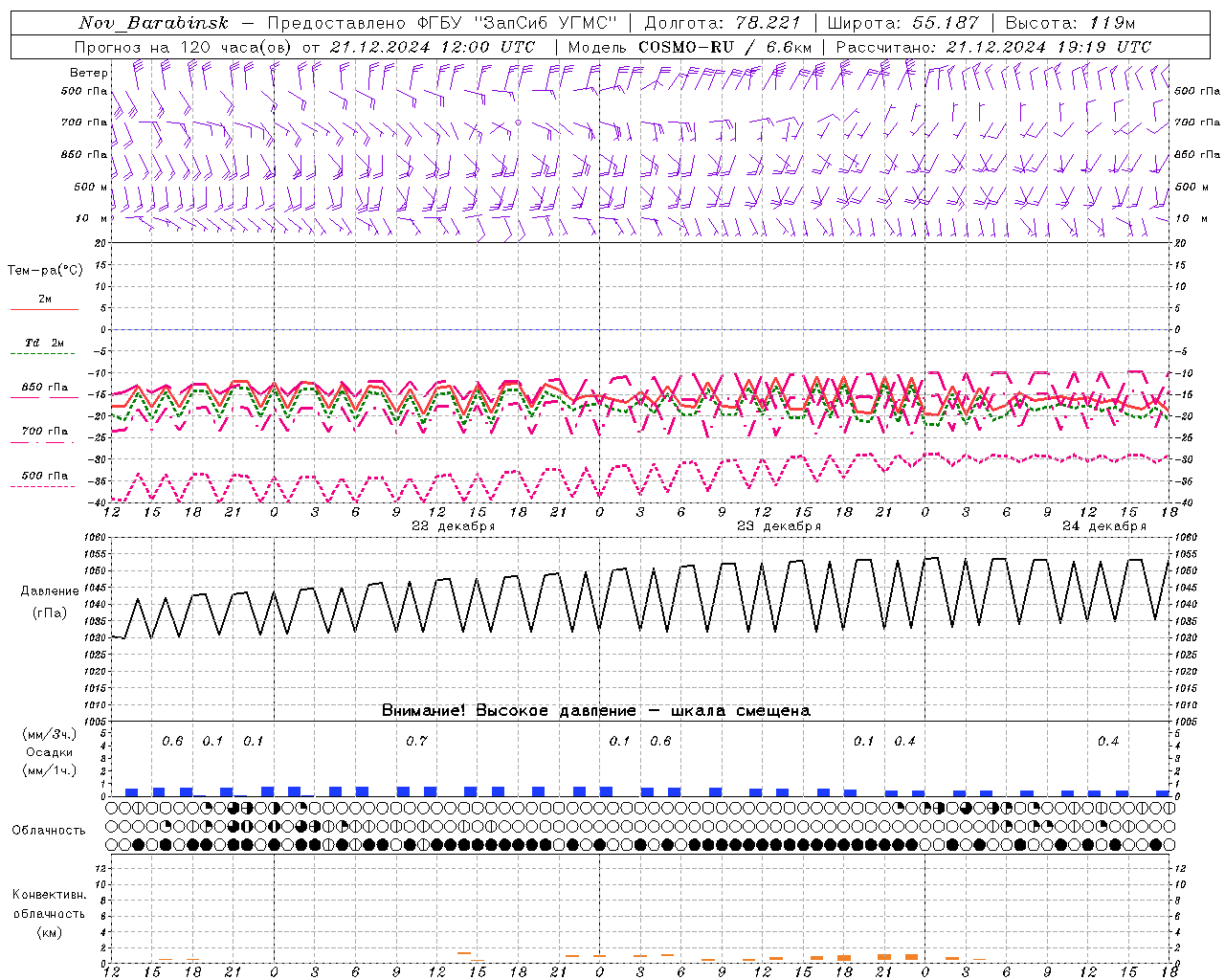
Task: Select the longitude value 78.221
Action: tap(767, 23)
